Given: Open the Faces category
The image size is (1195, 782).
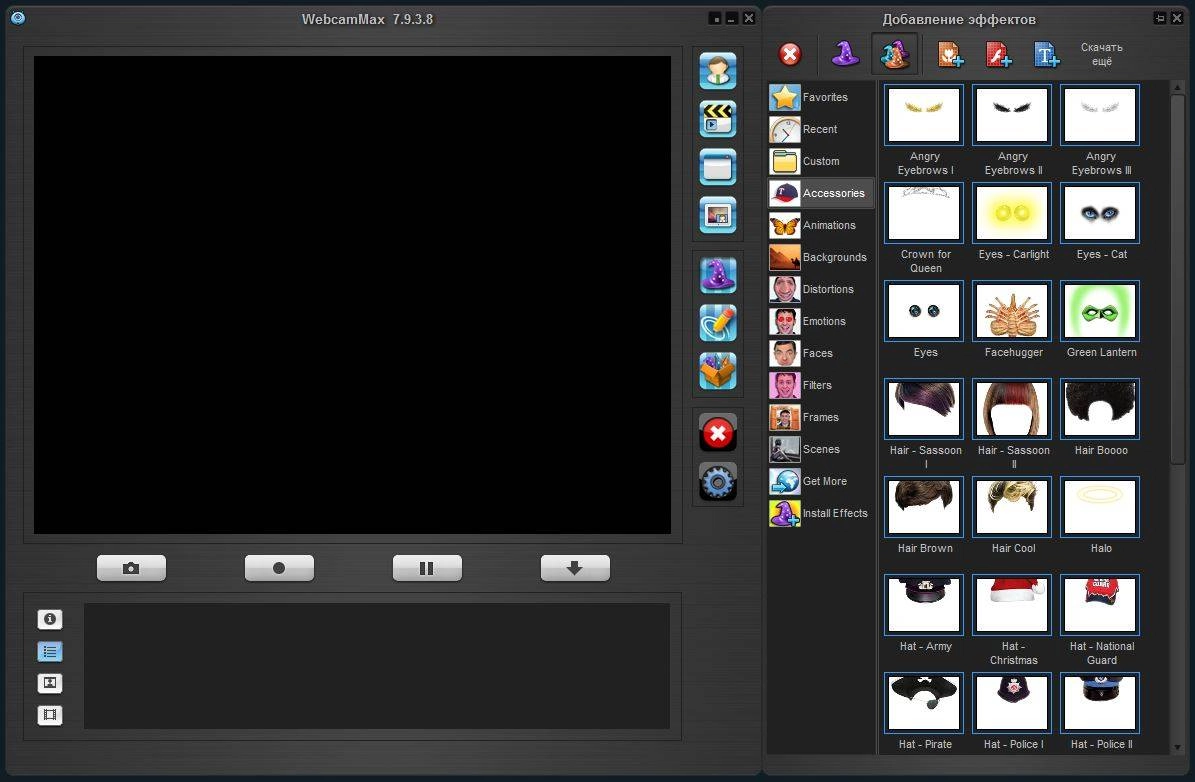Looking at the screenshot, I should (821, 354).
